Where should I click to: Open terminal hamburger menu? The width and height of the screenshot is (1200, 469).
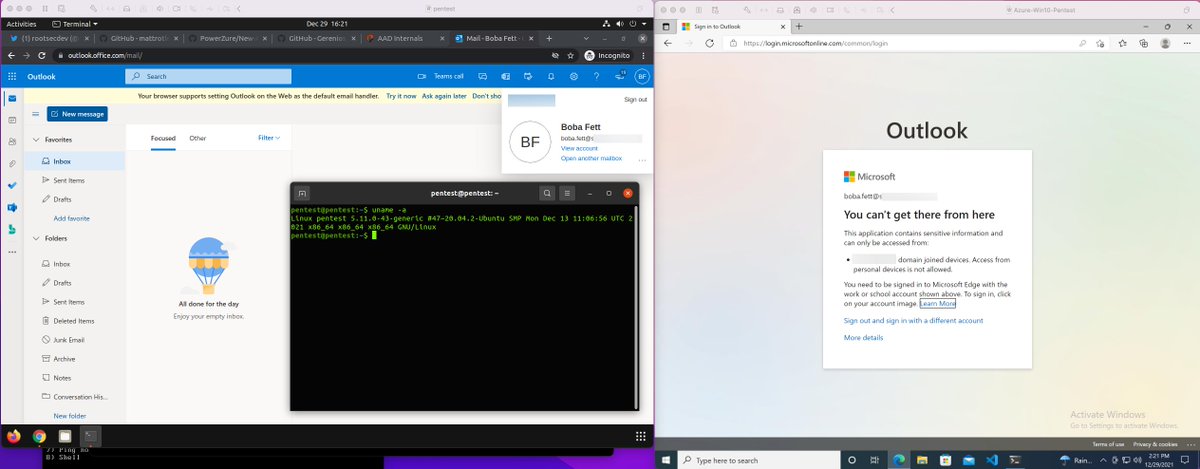[x=568, y=193]
